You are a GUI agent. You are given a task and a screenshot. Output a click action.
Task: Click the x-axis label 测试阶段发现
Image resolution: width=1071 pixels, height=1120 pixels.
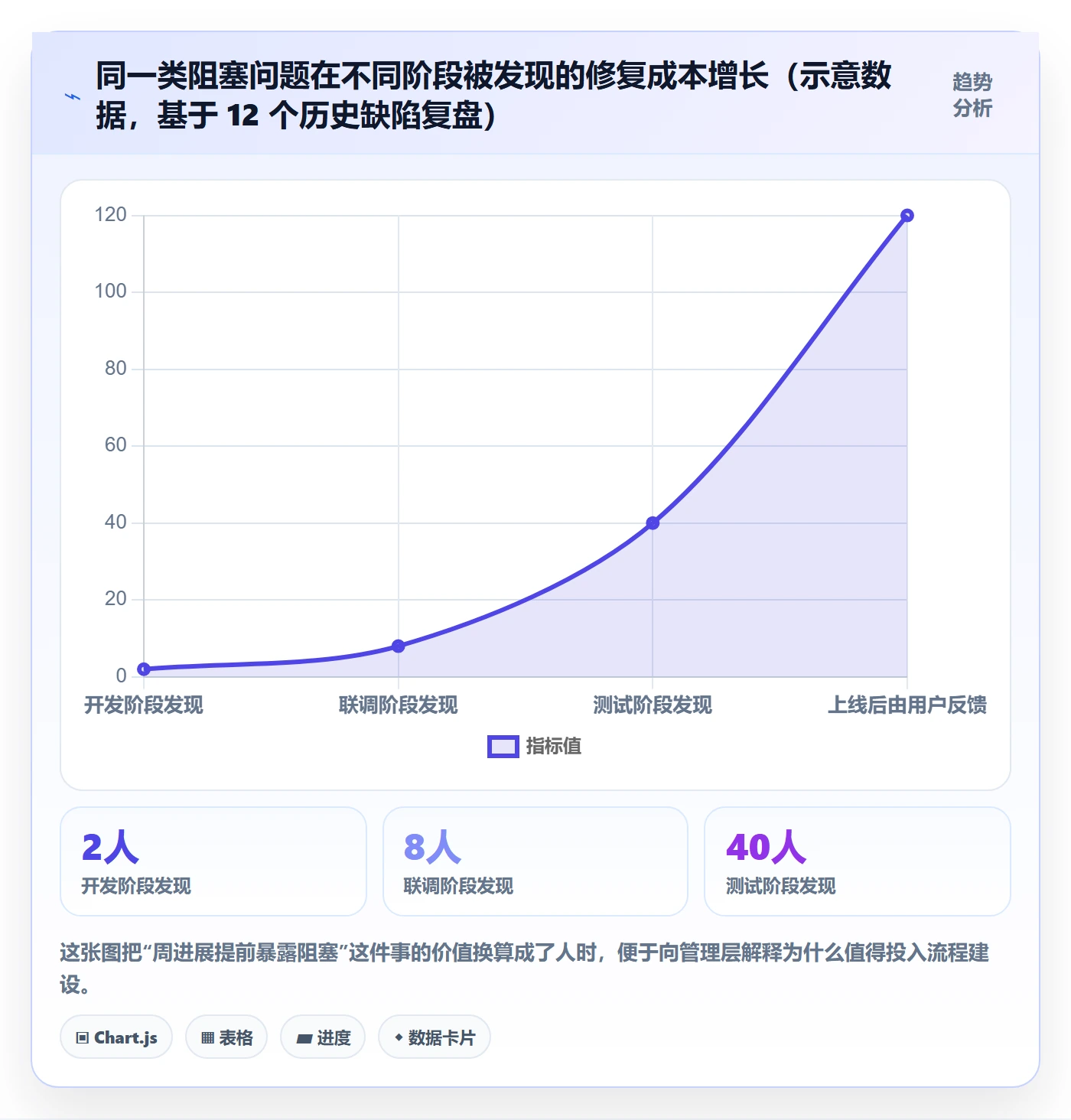653,705
